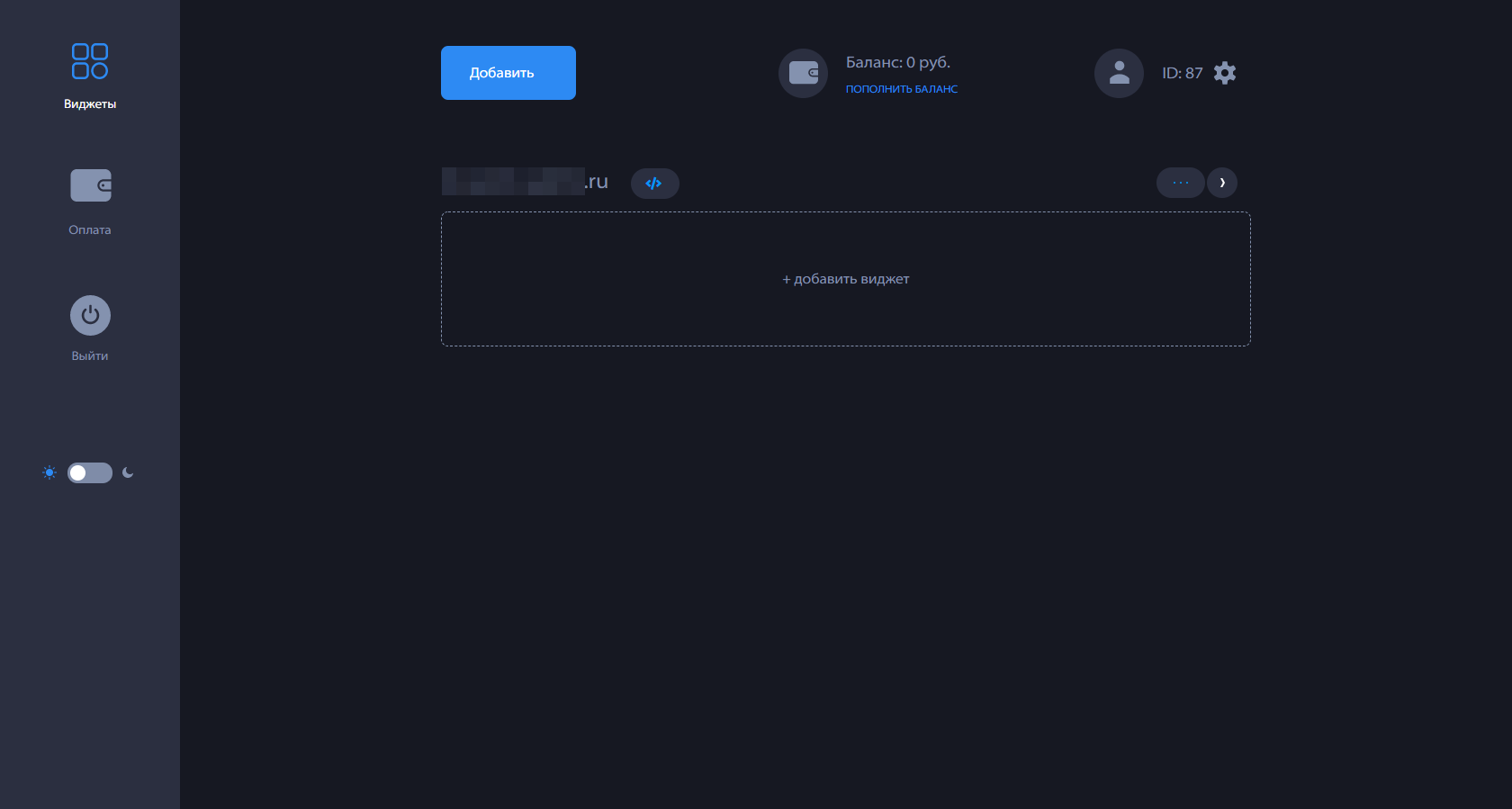
Task: Click the Баланс: 0 руб. text
Action: (x=898, y=62)
